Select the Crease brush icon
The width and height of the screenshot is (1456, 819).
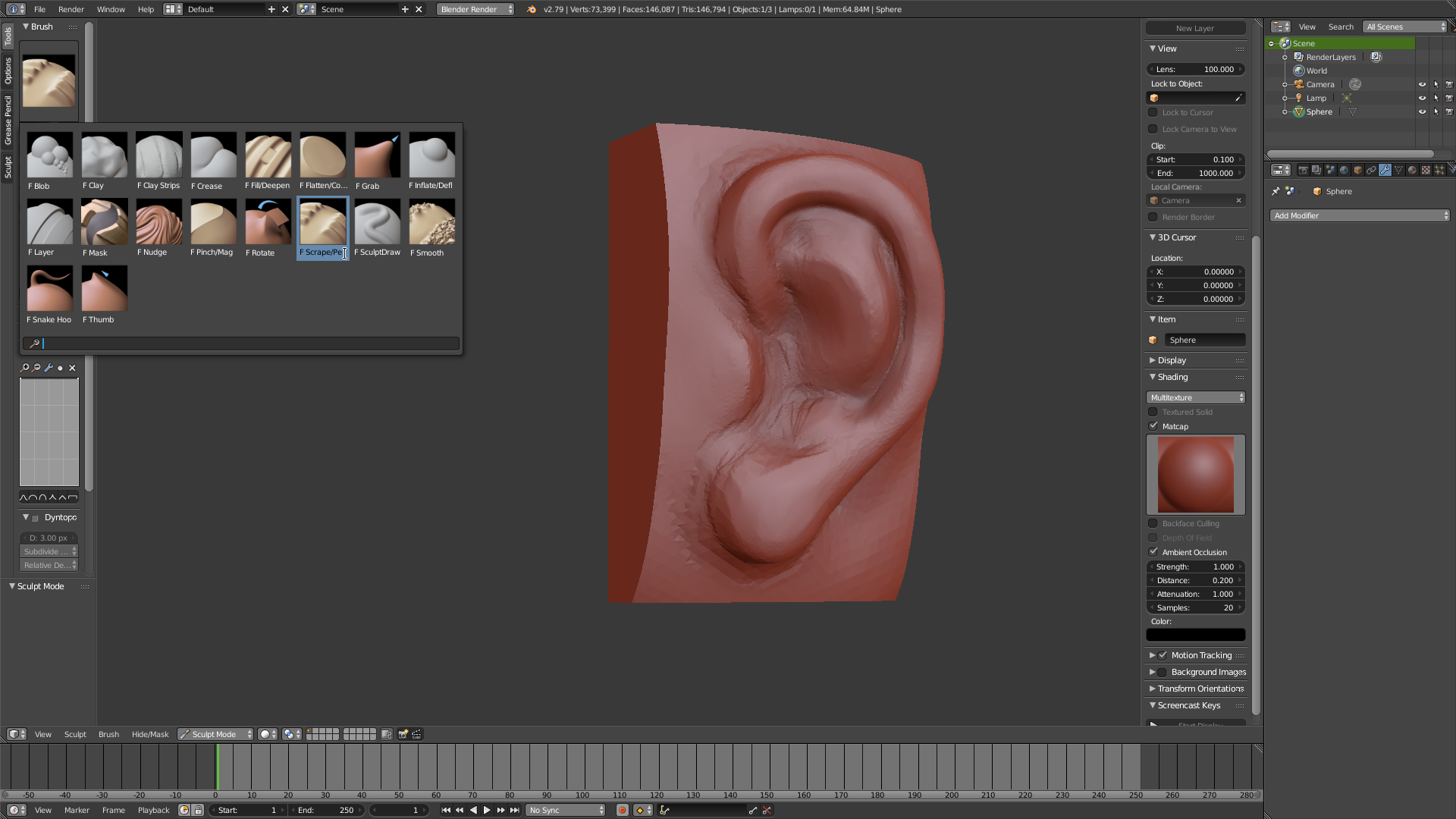pyautogui.click(x=213, y=155)
